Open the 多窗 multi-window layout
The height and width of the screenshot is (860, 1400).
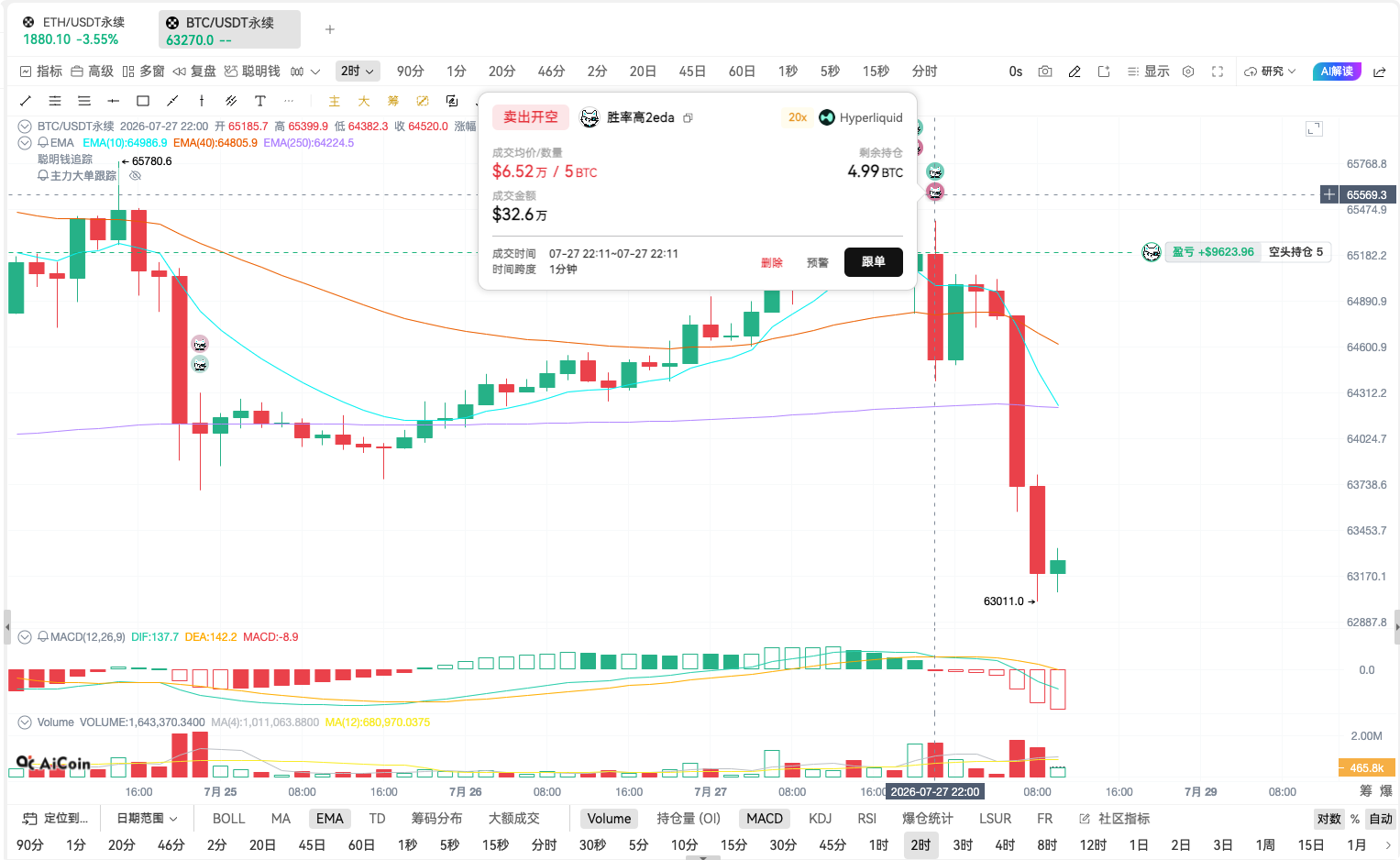[144, 72]
